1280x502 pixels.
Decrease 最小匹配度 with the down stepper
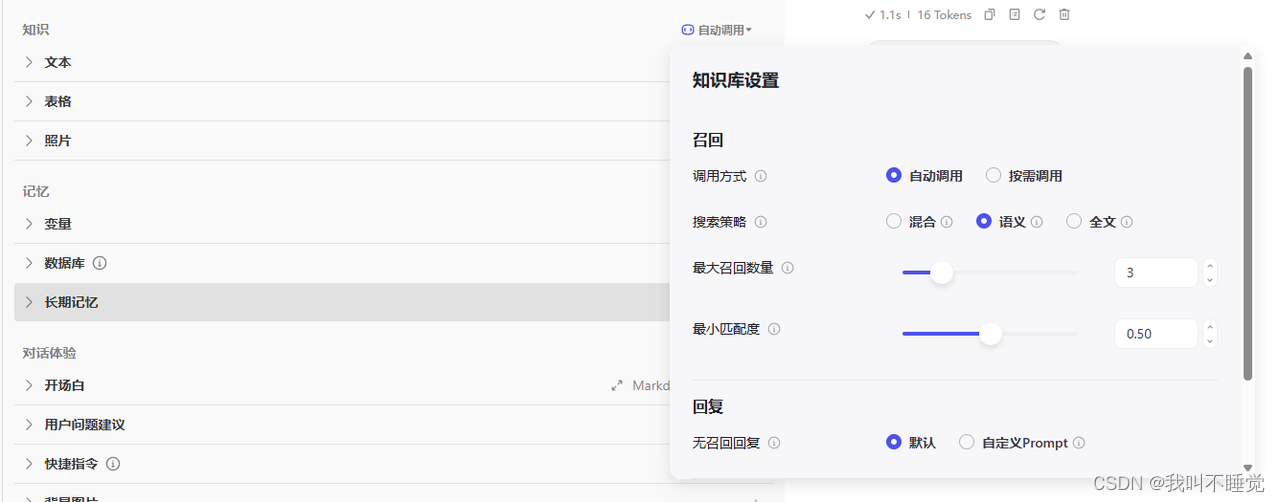[x=1210, y=341]
